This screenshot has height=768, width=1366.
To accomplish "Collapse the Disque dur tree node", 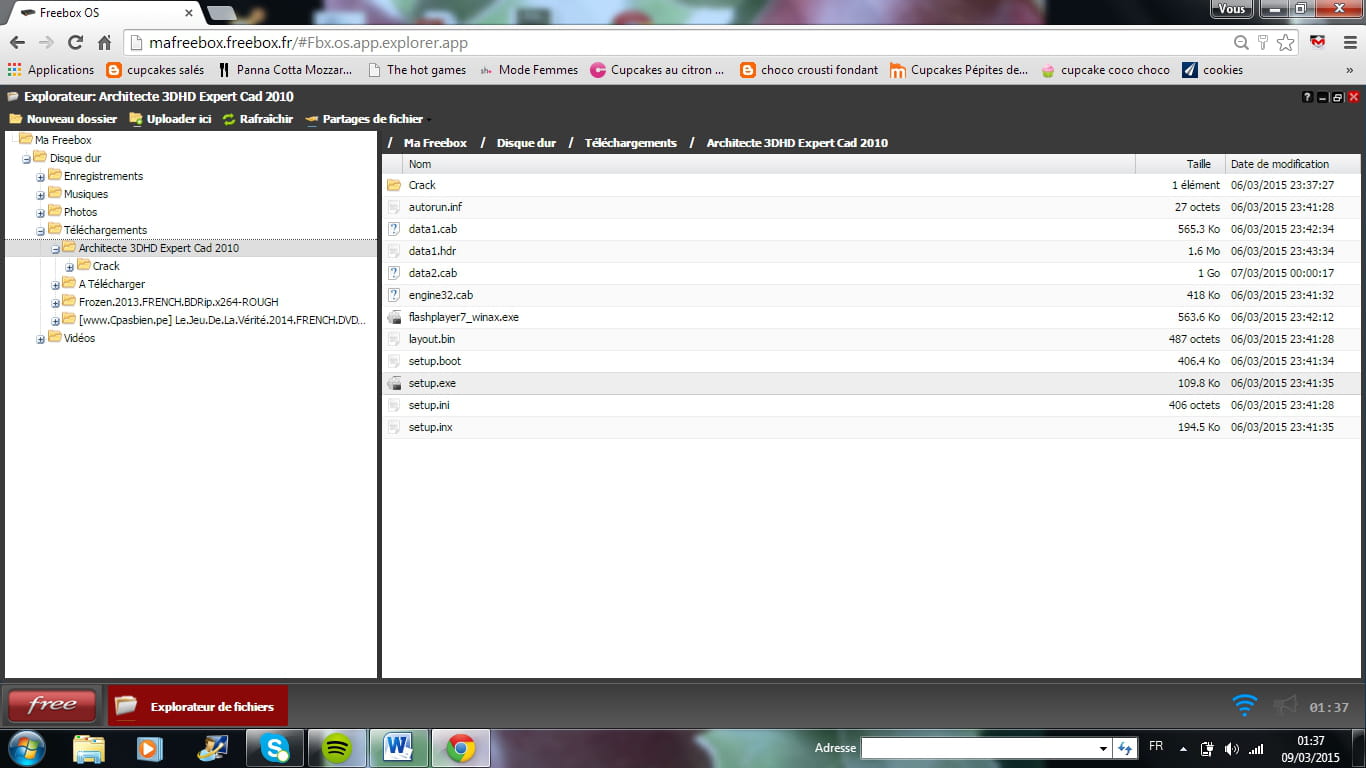I will click(x=27, y=159).
